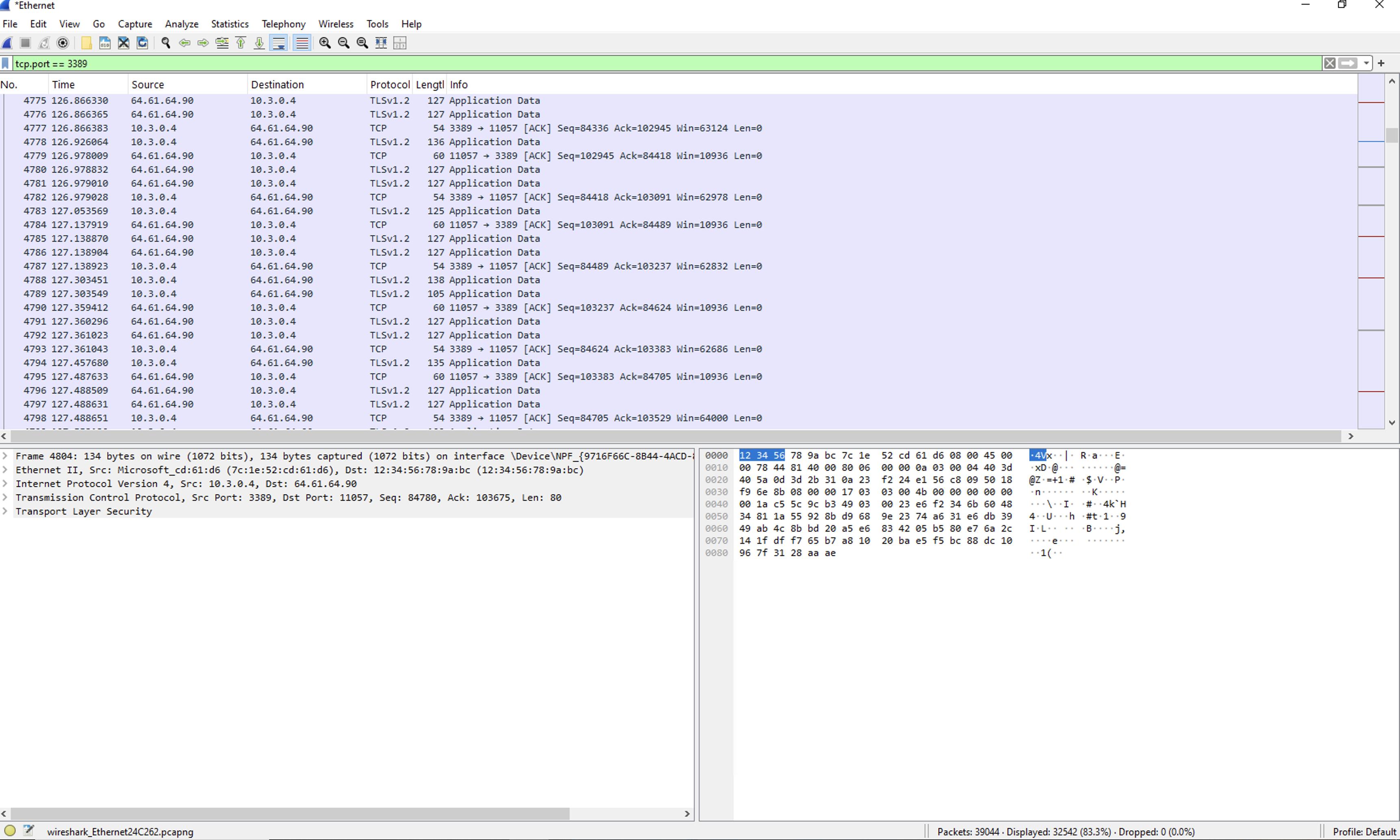Click the shark-fin start capture icon

click(7, 43)
